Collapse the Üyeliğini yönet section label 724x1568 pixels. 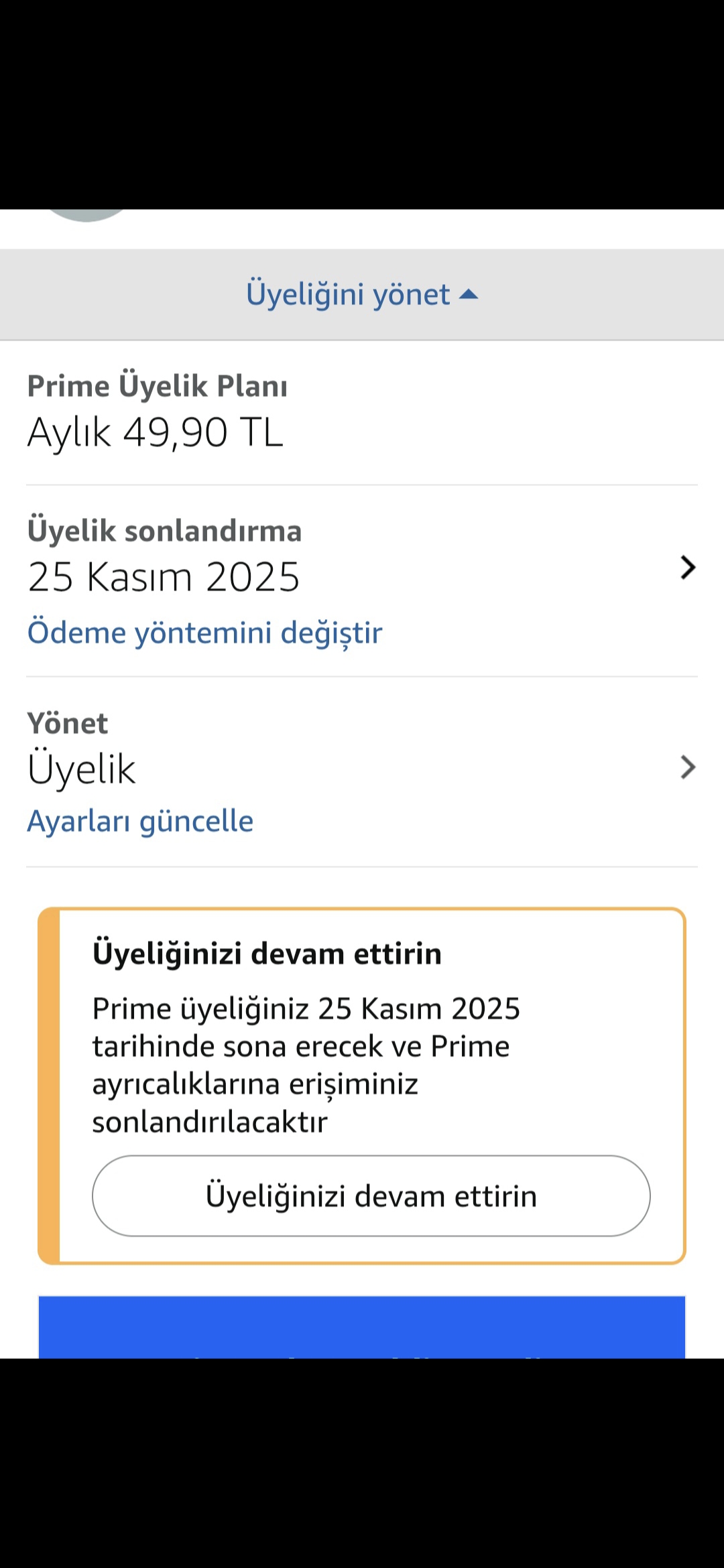348,295
